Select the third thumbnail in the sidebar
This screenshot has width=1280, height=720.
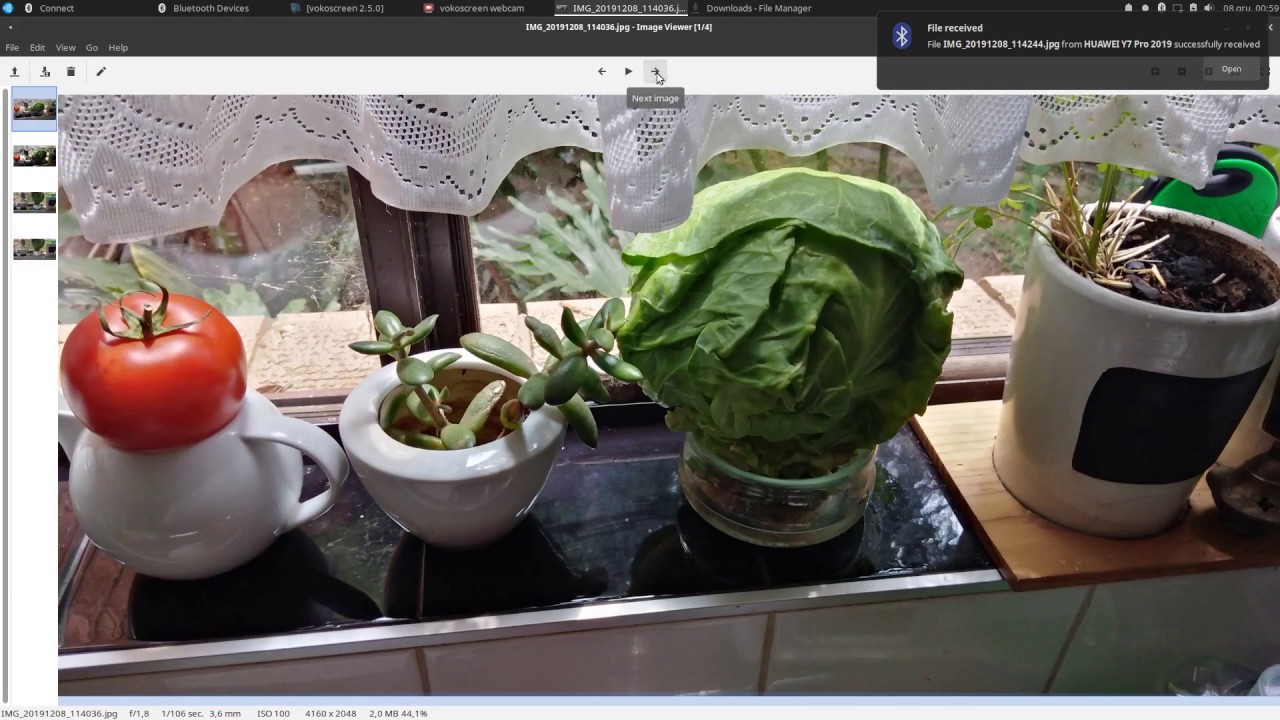(34, 202)
